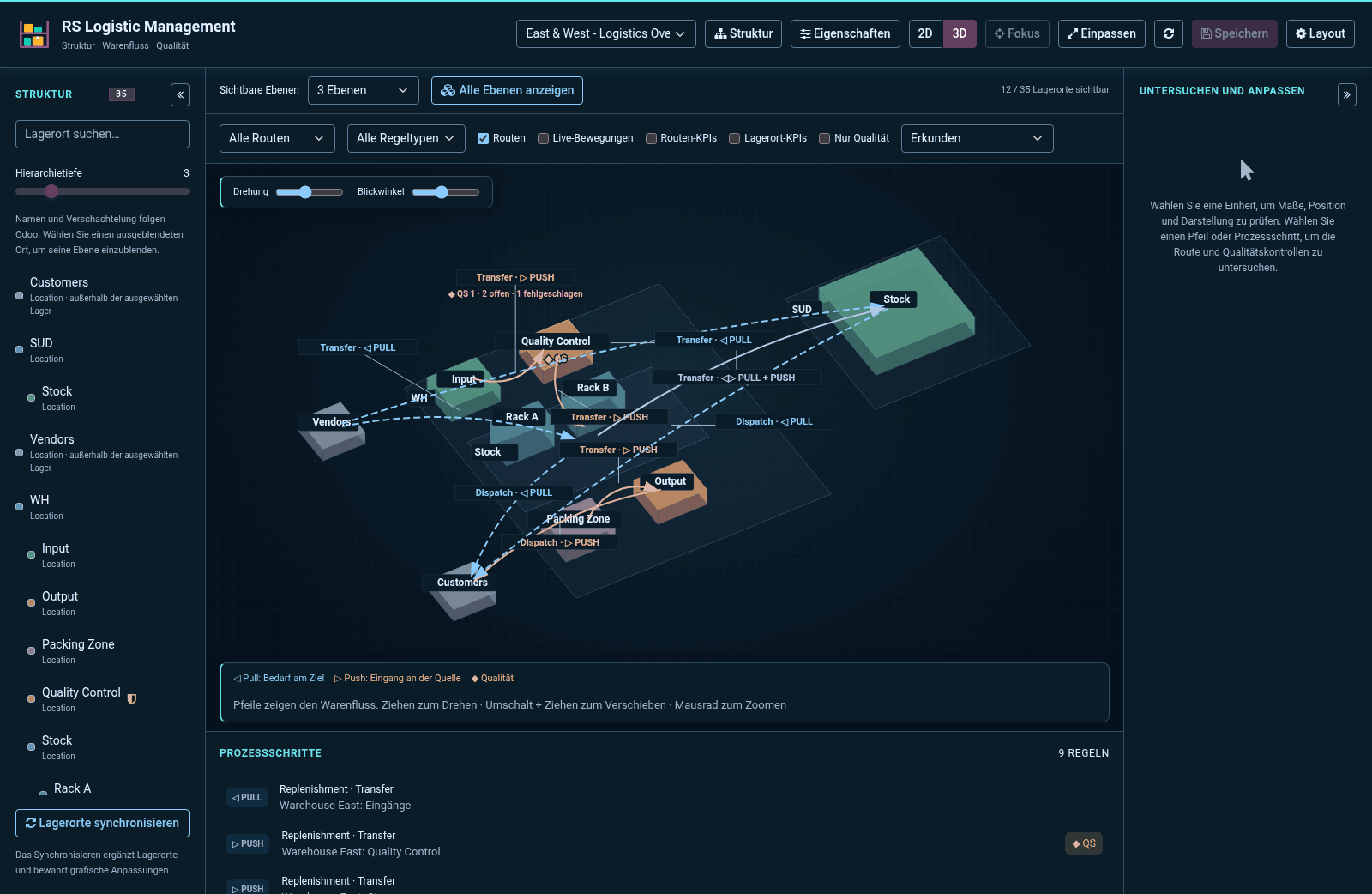Click the Dispatch PUSH route label
The image size is (1372, 894).
pyautogui.click(x=560, y=542)
